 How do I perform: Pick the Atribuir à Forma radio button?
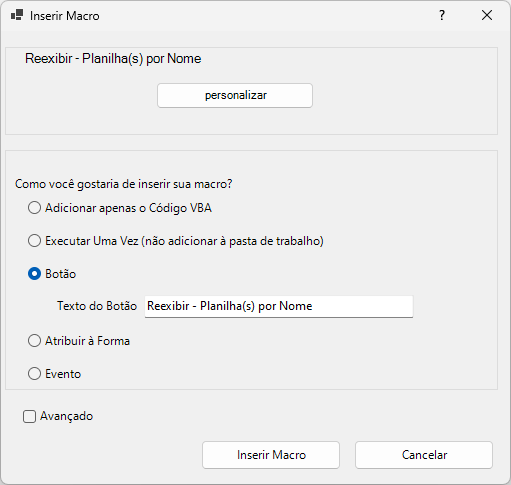click(x=34, y=341)
